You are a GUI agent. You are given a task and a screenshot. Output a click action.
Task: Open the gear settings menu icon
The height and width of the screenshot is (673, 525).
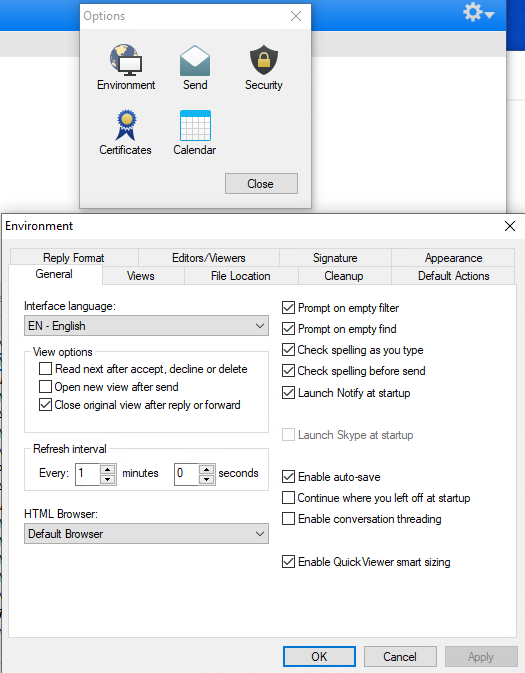click(478, 12)
